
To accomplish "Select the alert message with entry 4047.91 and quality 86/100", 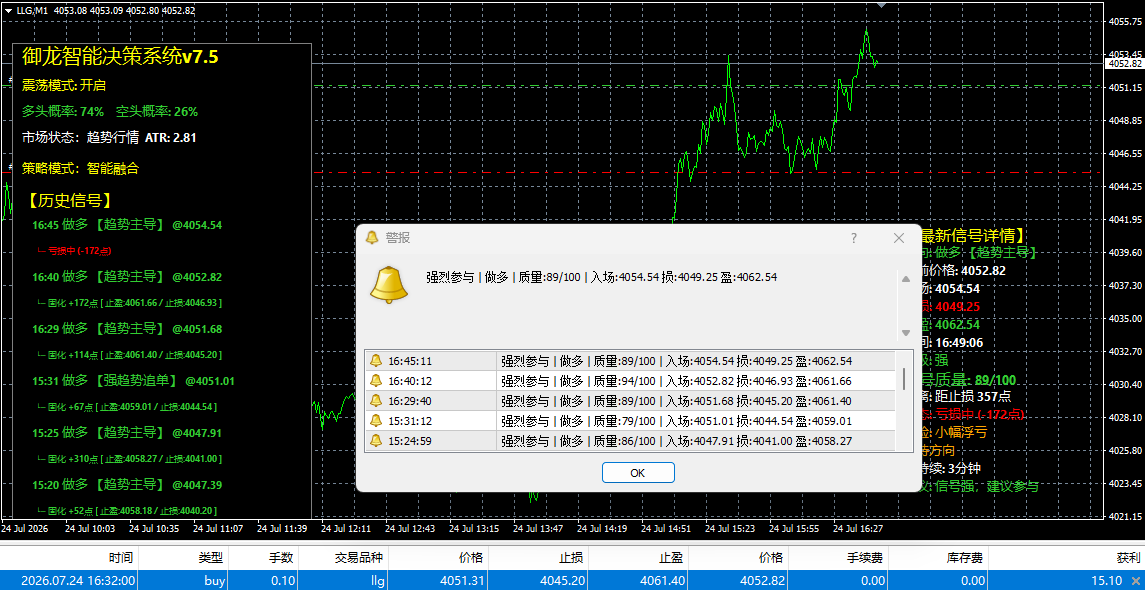I will (676, 441).
